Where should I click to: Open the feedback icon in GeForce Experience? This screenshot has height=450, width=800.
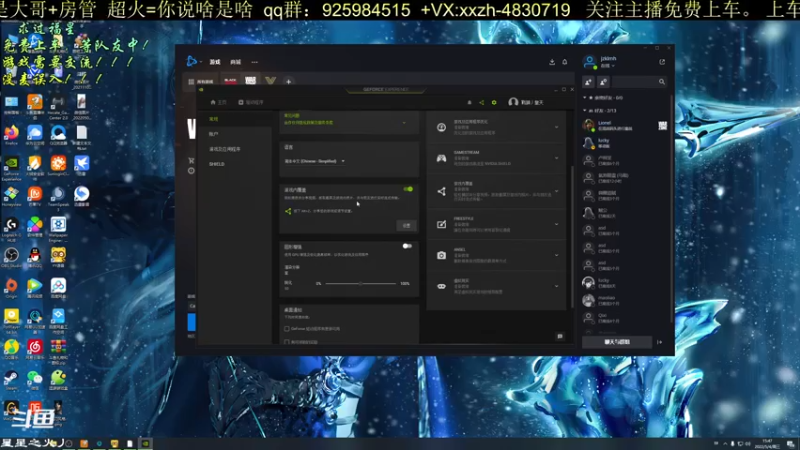click(560, 336)
